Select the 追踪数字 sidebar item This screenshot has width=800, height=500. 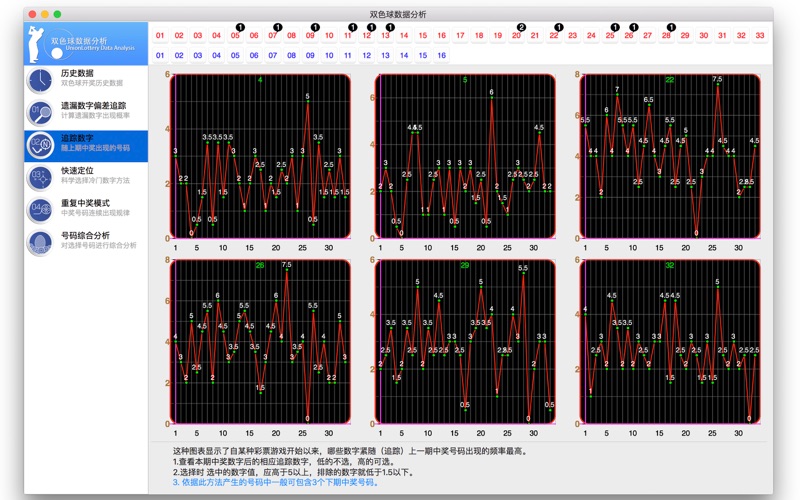pyautogui.click(x=86, y=146)
